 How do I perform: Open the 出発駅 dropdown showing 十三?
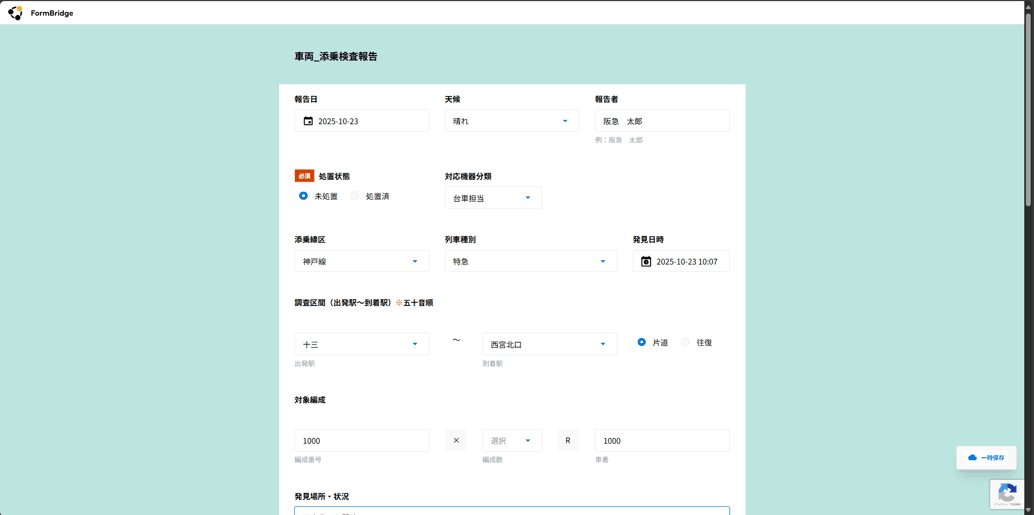(361, 344)
